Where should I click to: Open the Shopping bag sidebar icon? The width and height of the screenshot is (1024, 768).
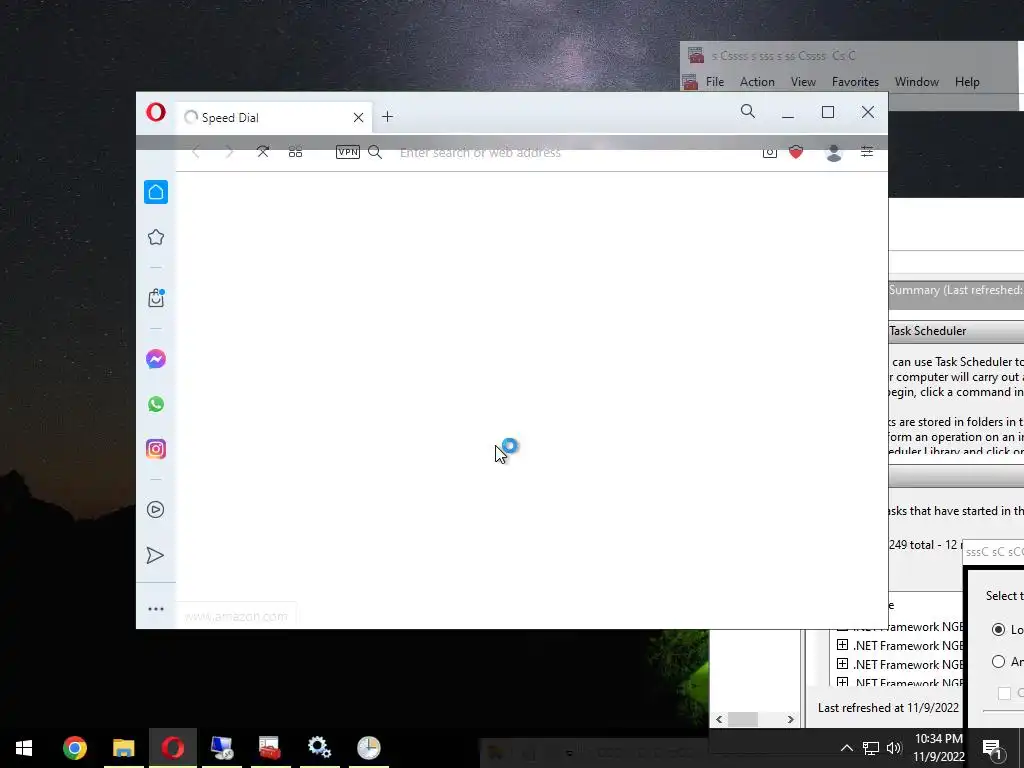coord(155,298)
